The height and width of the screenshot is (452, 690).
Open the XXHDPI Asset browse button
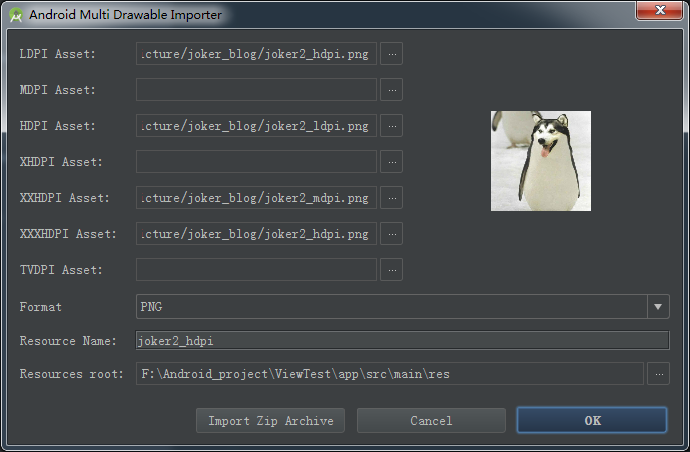tap(392, 198)
